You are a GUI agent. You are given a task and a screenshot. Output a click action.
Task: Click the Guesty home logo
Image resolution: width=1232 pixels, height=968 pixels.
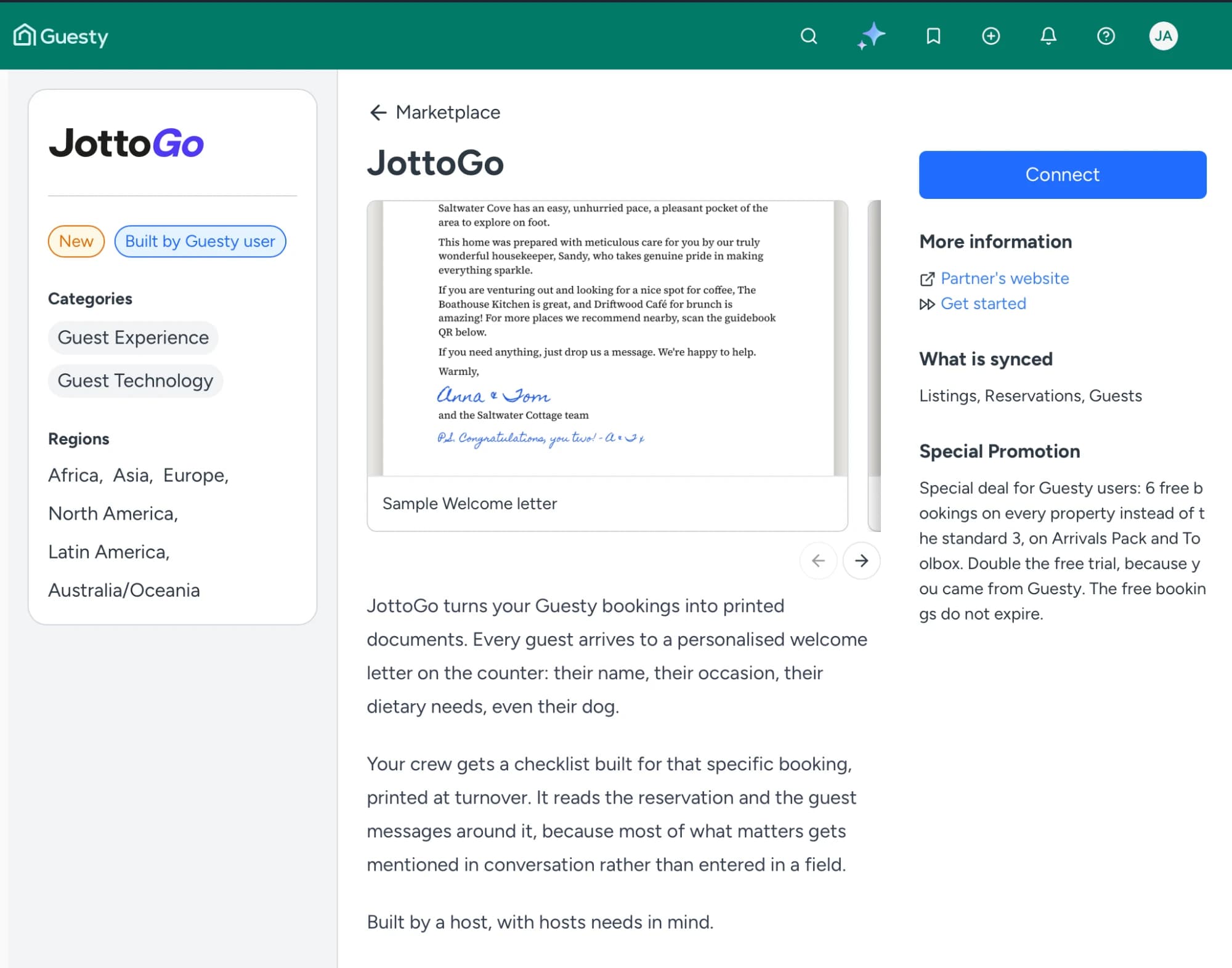point(60,36)
